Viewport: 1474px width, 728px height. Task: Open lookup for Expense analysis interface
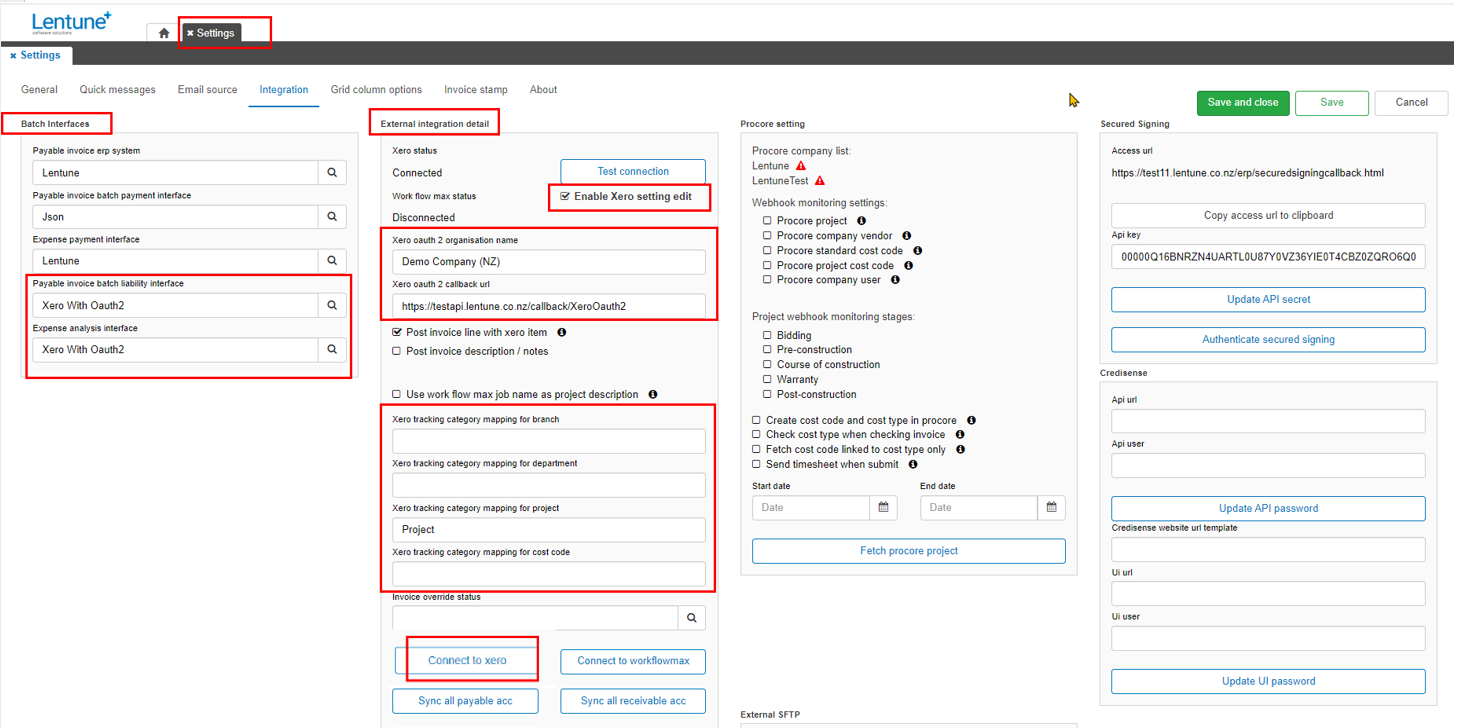pyautogui.click(x=332, y=350)
